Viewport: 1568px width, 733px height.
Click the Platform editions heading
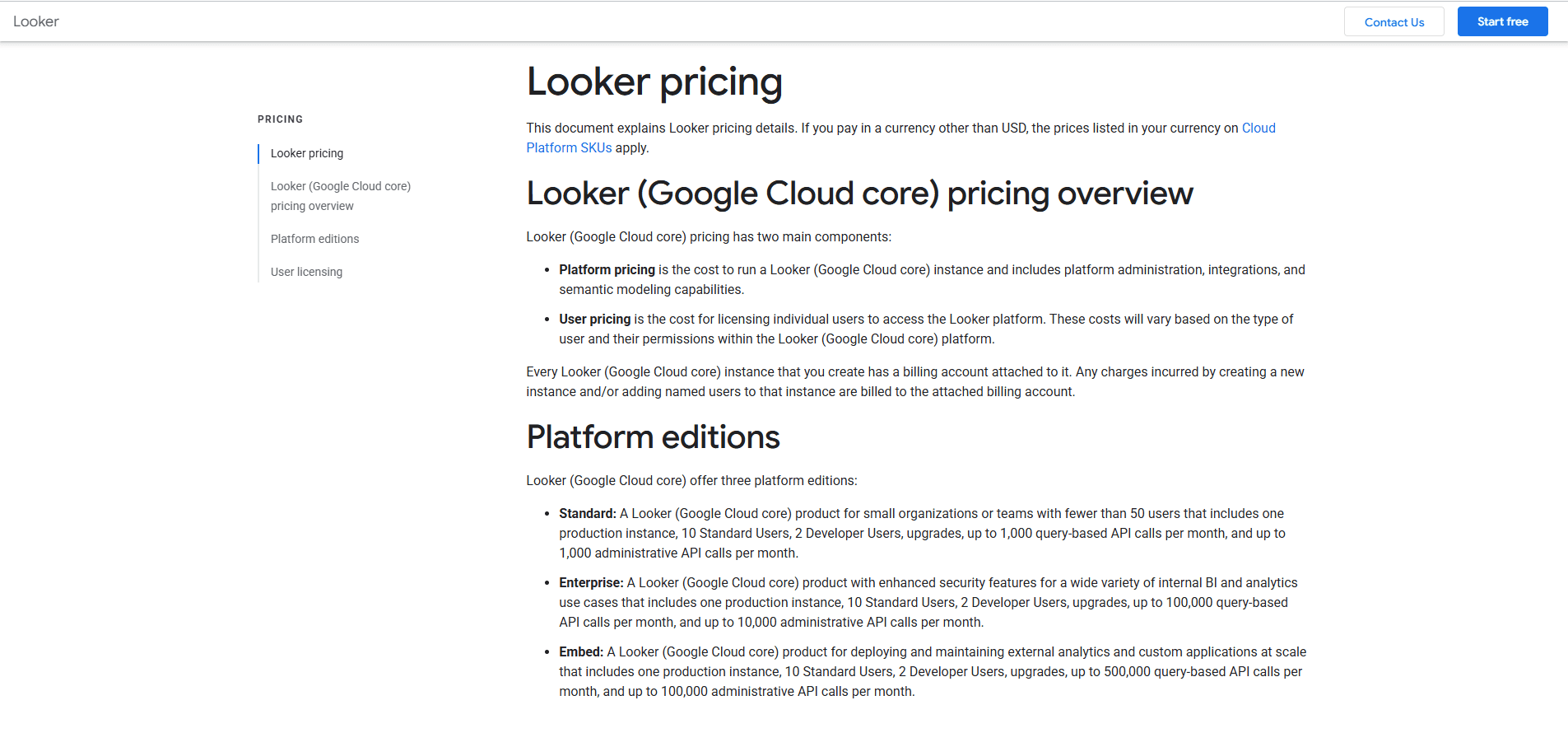(653, 437)
